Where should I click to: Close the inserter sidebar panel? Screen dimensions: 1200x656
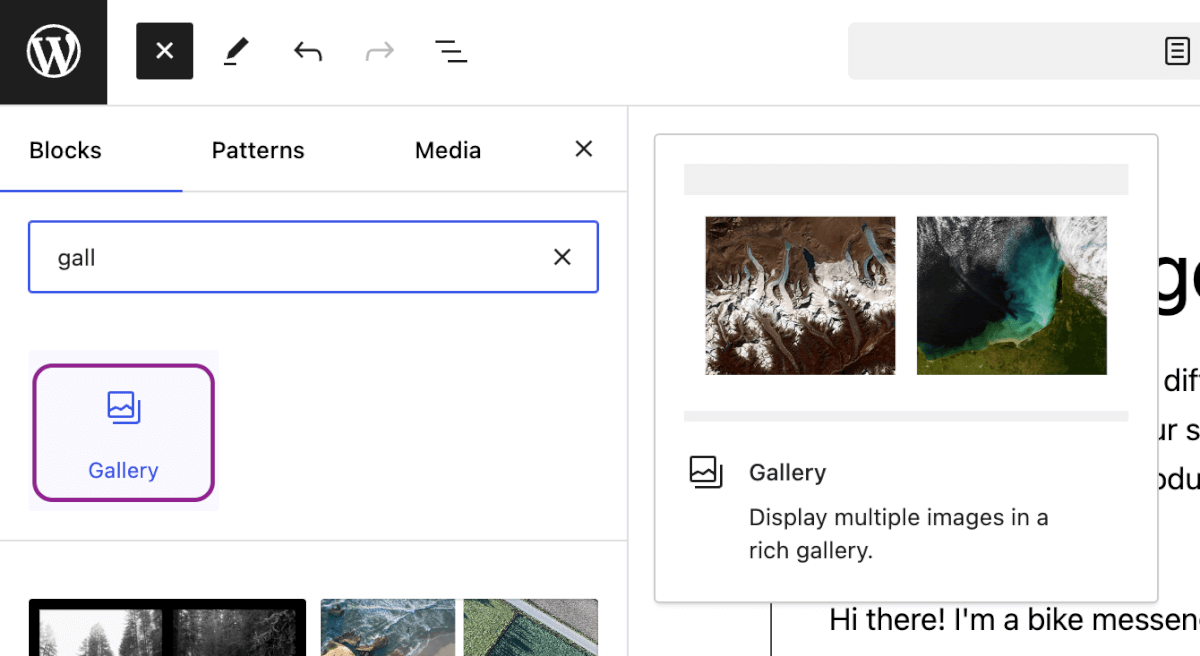[x=583, y=148]
